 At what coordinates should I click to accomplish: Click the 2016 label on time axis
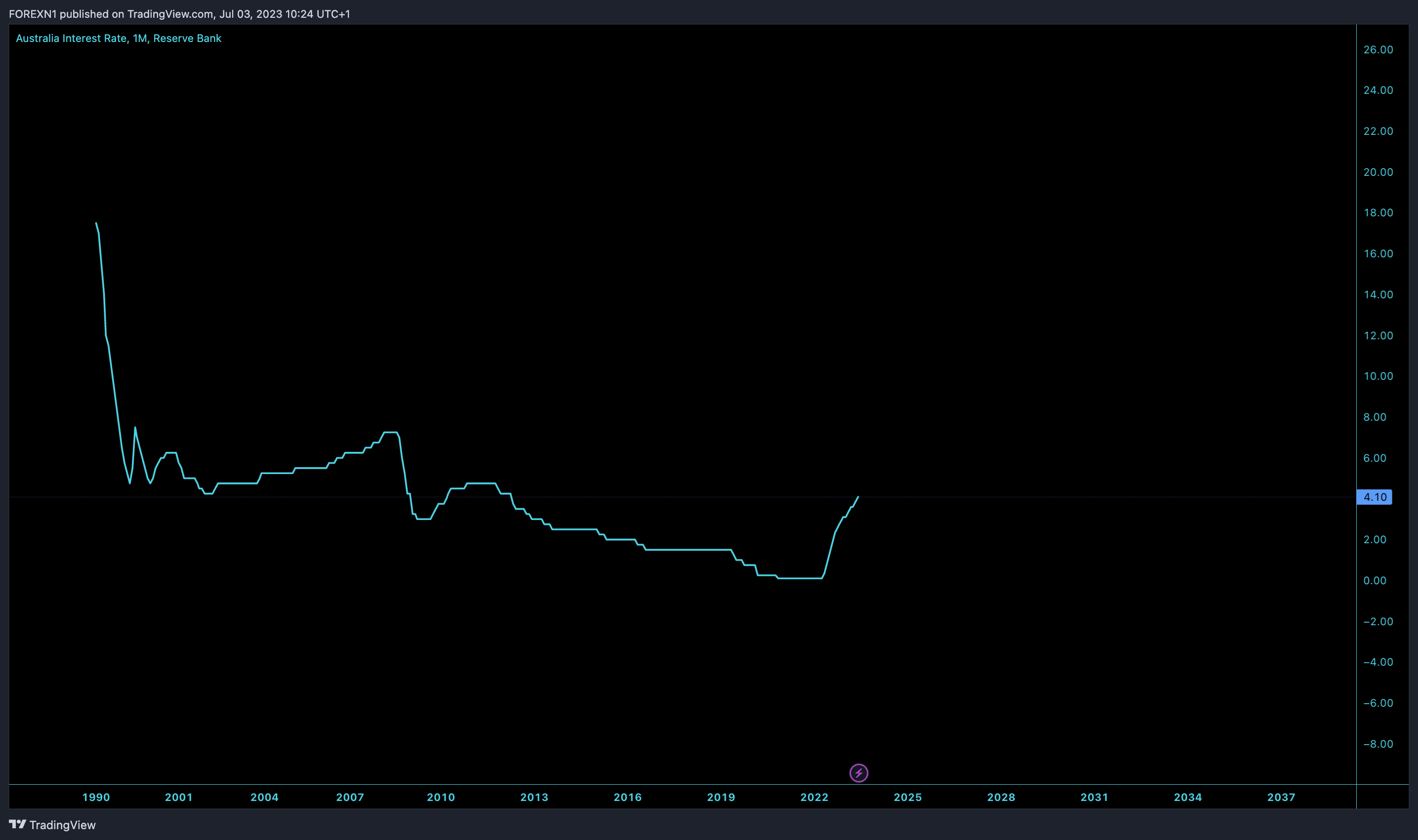(627, 797)
